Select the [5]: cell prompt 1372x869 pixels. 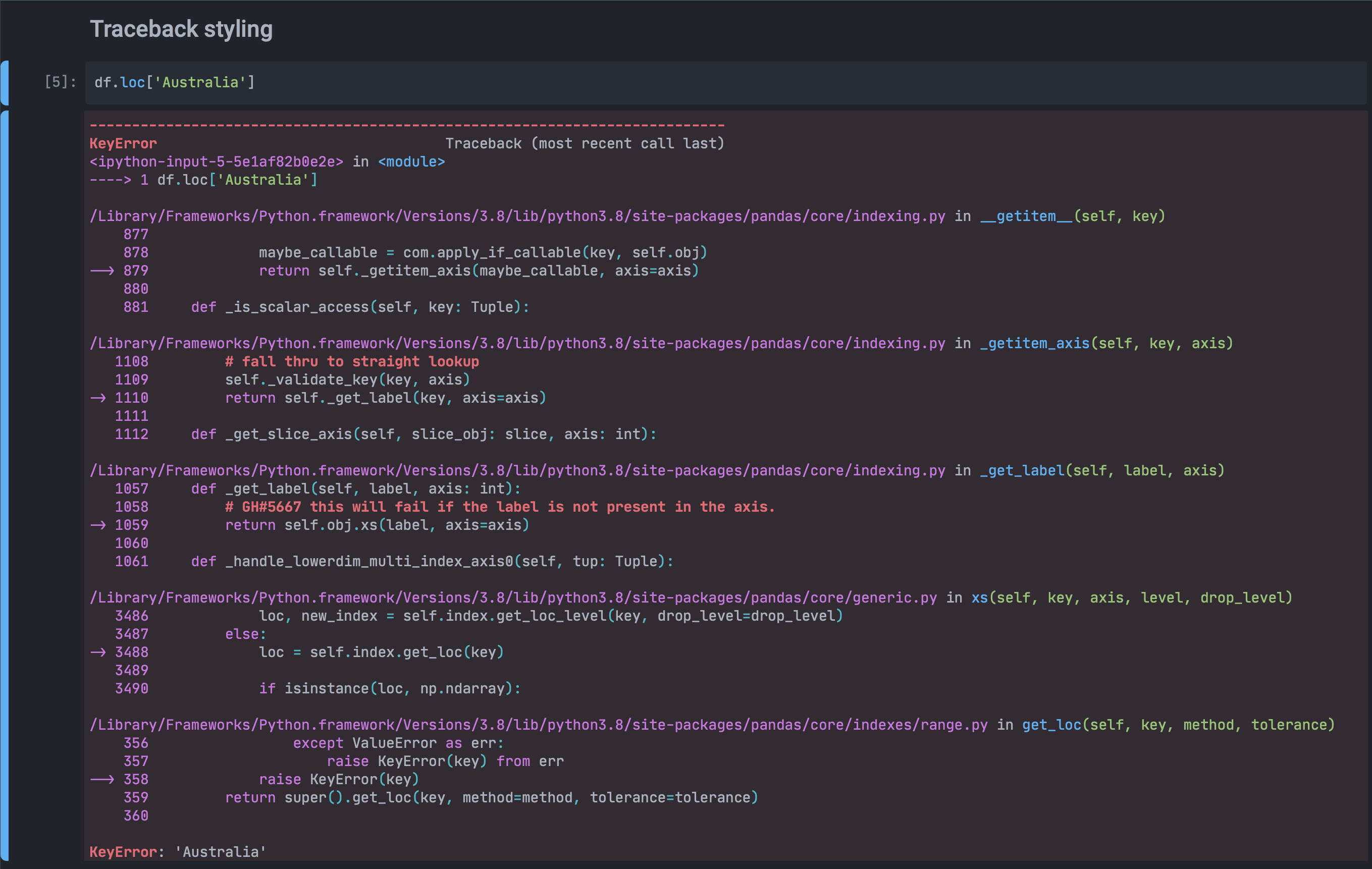pyautogui.click(x=60, y=82)
